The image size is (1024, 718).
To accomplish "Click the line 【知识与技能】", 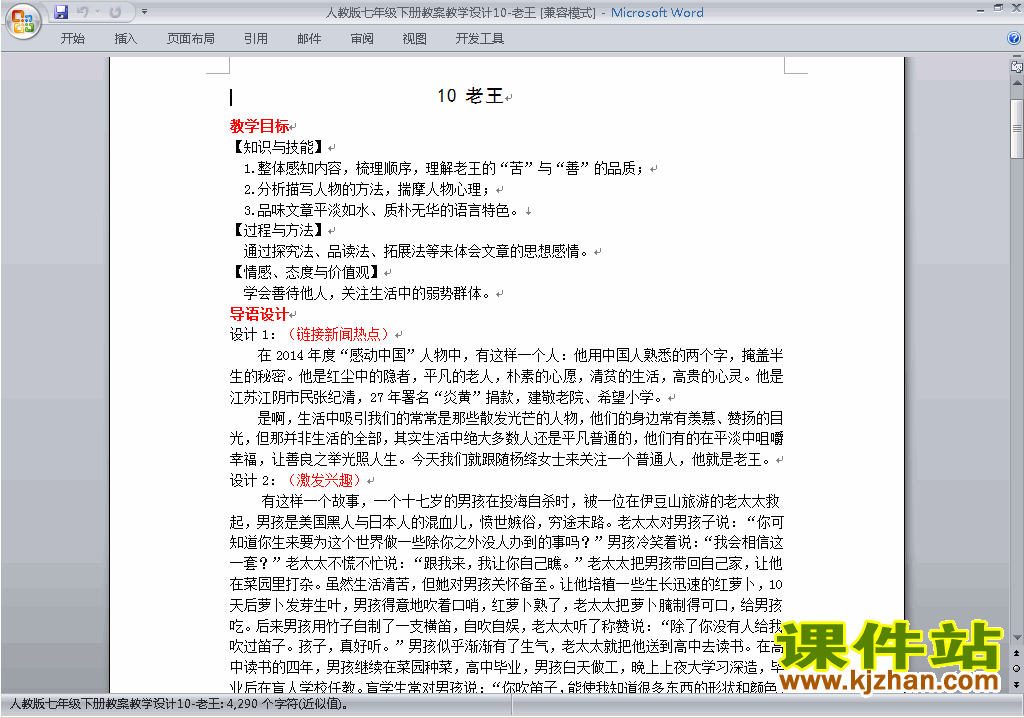I will [279, 147].
